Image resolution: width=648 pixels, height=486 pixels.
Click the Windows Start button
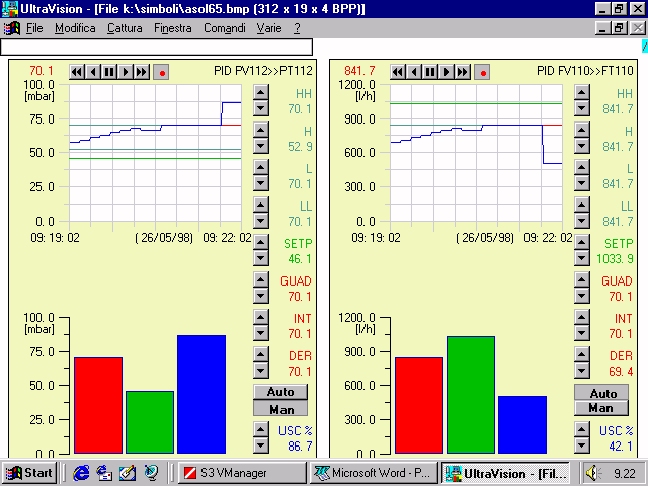29,473
